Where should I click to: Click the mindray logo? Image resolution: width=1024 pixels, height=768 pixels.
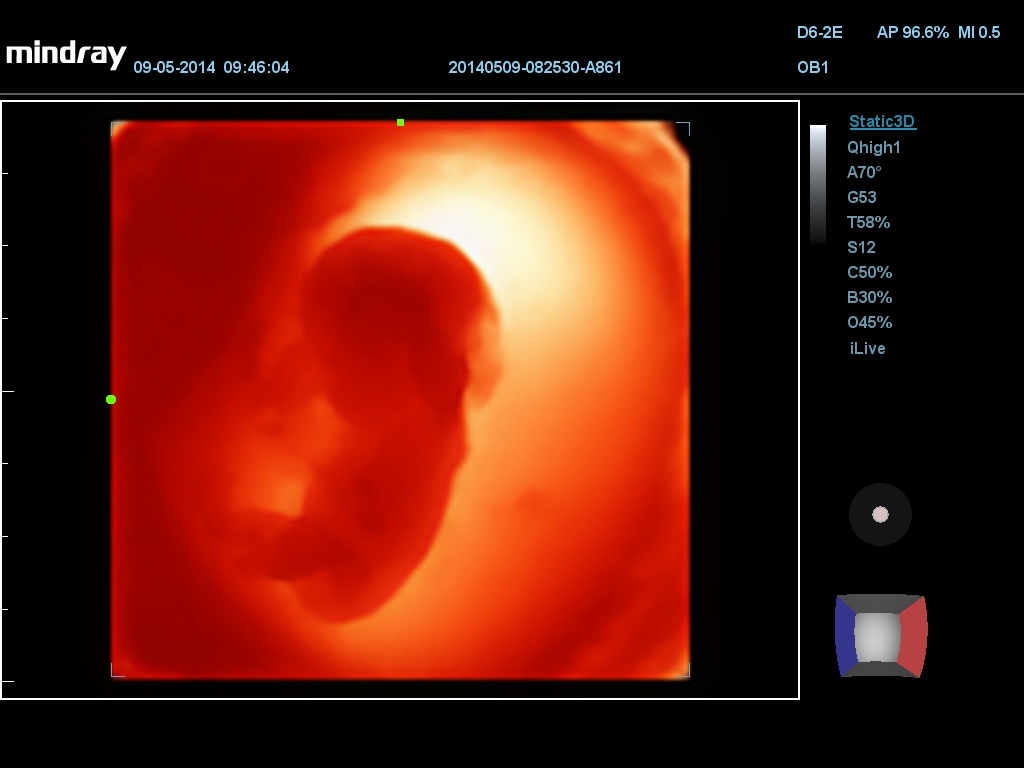pos(66,54)
